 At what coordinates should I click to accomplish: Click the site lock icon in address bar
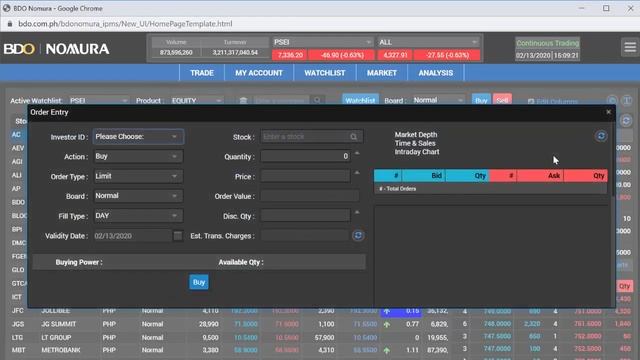pyautogui.click(x=10, y=24)
